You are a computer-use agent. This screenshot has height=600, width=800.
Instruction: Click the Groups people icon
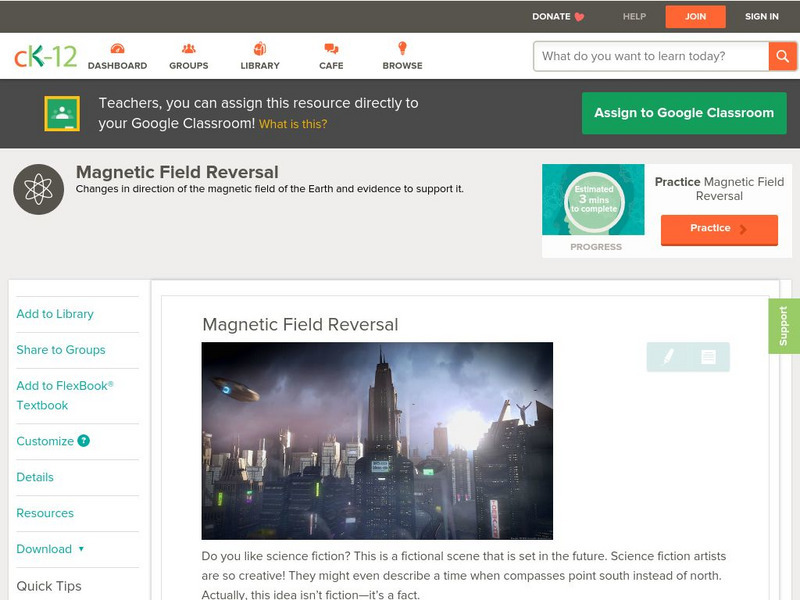[189, 48]
